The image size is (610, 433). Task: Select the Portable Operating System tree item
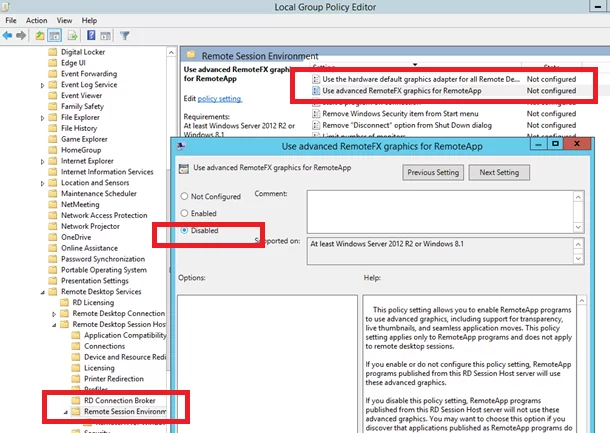(x=104, y=270)
